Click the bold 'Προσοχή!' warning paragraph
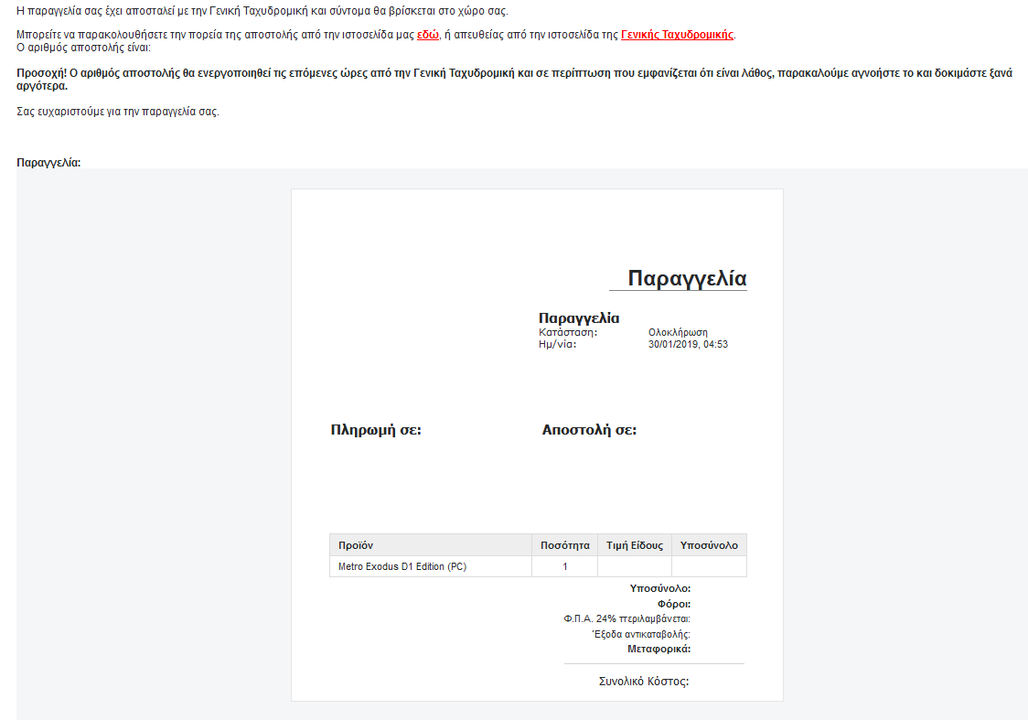Viewport: 1028px width, 720px height. pyautogui.click(x=514, y=79)
